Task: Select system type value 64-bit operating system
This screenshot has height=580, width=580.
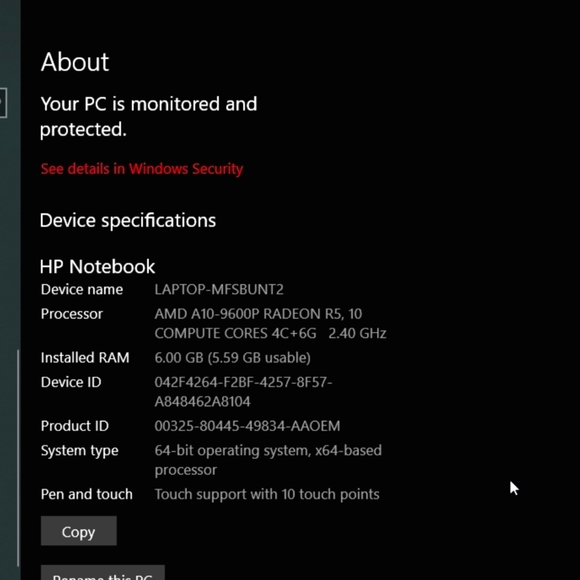Action: click(268, 460)
